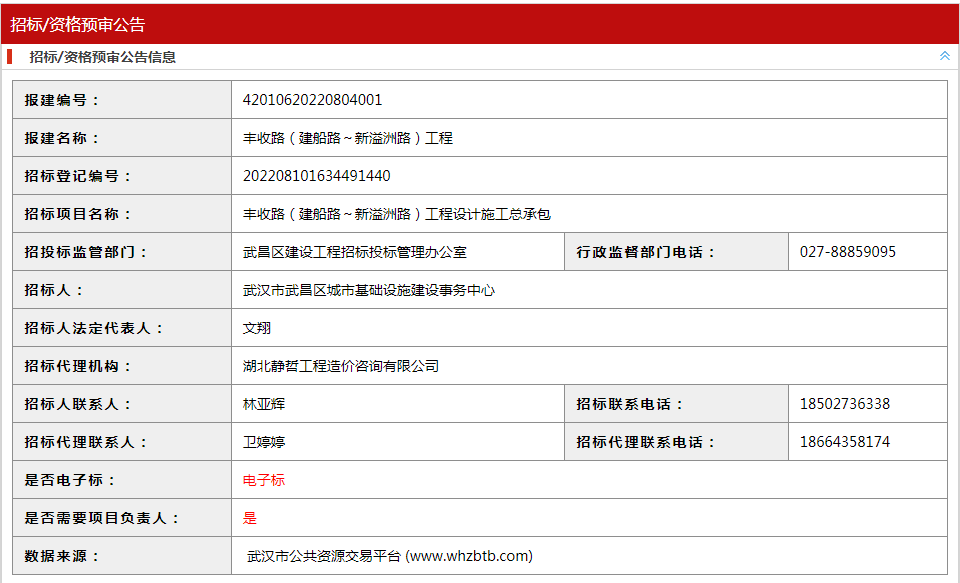Click the red 电子标 value
Viewport: 960px width, 583px height.
[264, 480]
